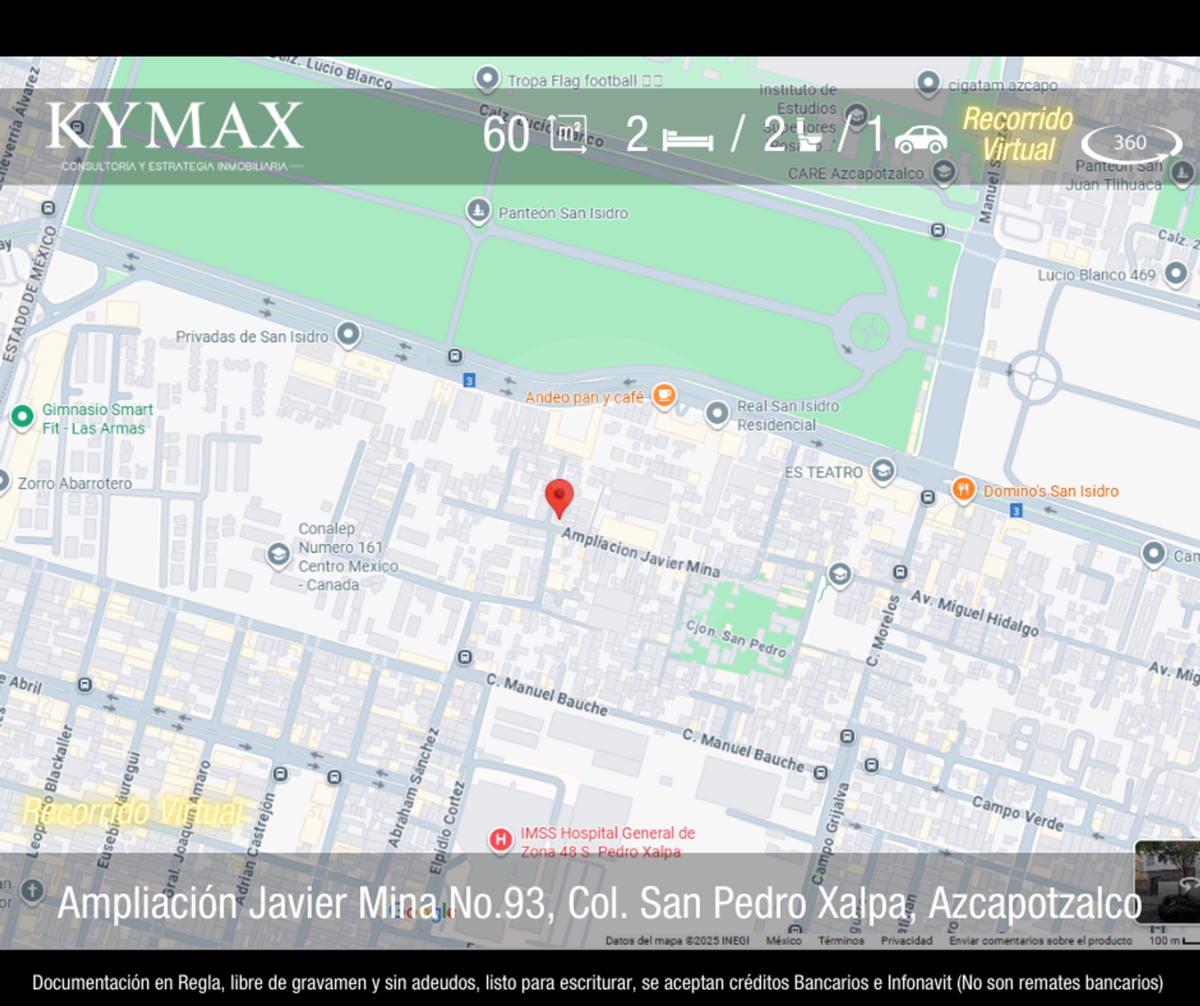Click the Lucio Blanco 469 pin
This screenshot has width=1200, height=1006.
coord(1175,274)
